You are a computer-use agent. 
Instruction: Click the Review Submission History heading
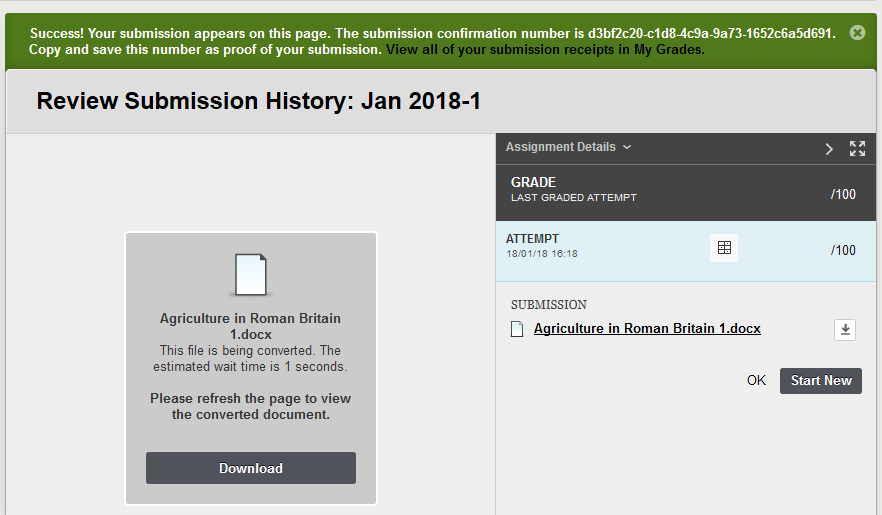point(258,101)
